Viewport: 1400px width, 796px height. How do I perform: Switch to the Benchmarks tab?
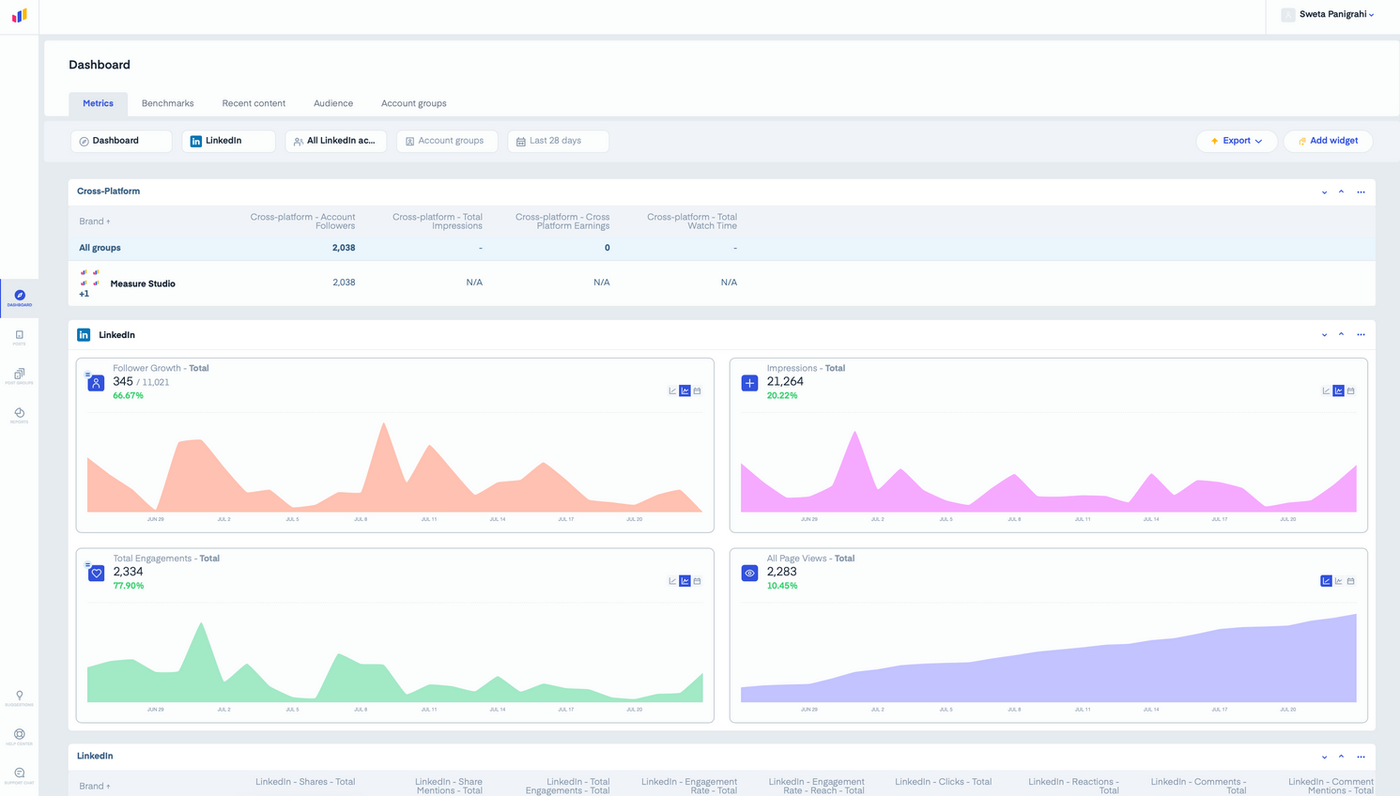(168, 103)
